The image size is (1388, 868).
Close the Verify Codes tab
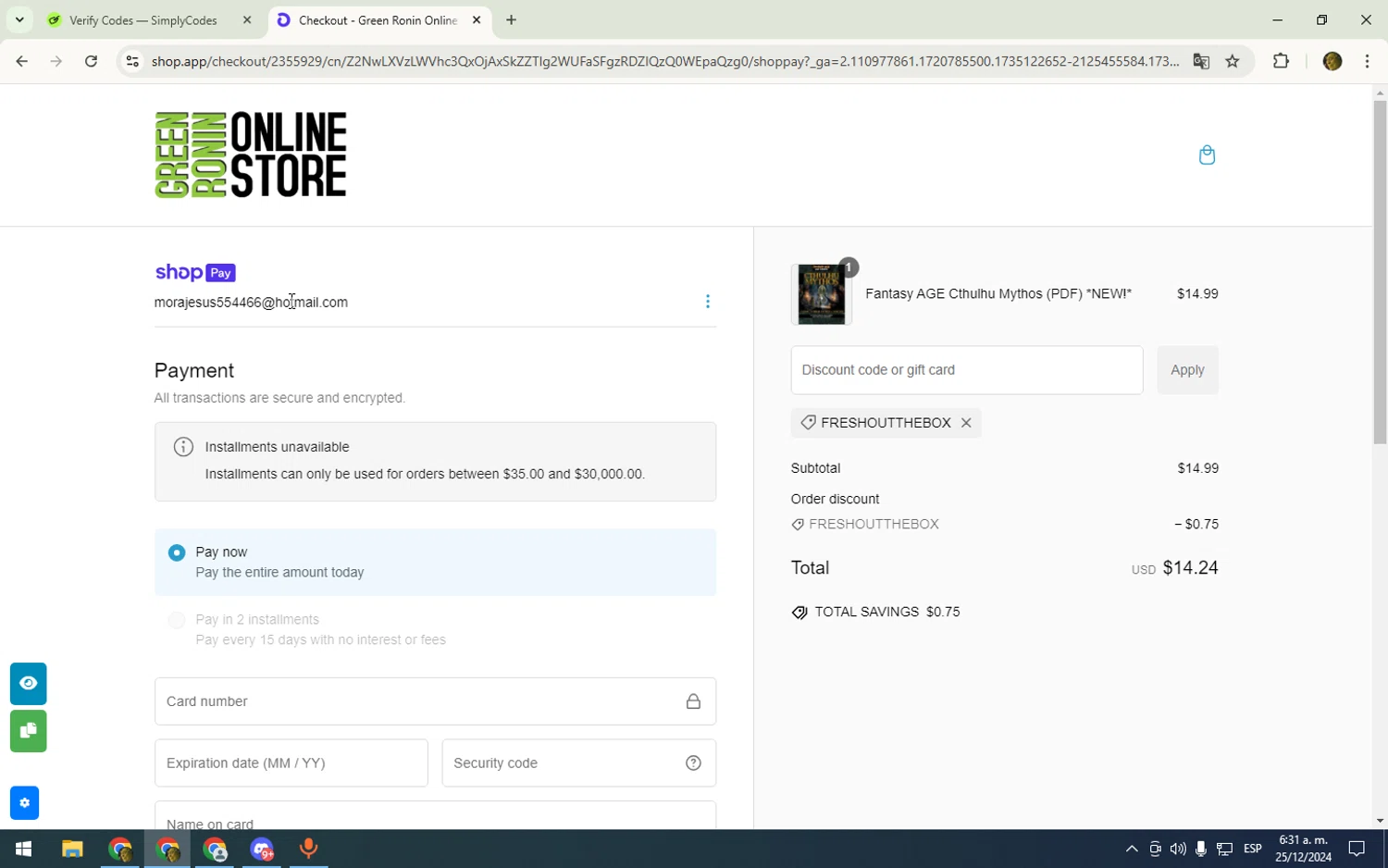point(247,19)
